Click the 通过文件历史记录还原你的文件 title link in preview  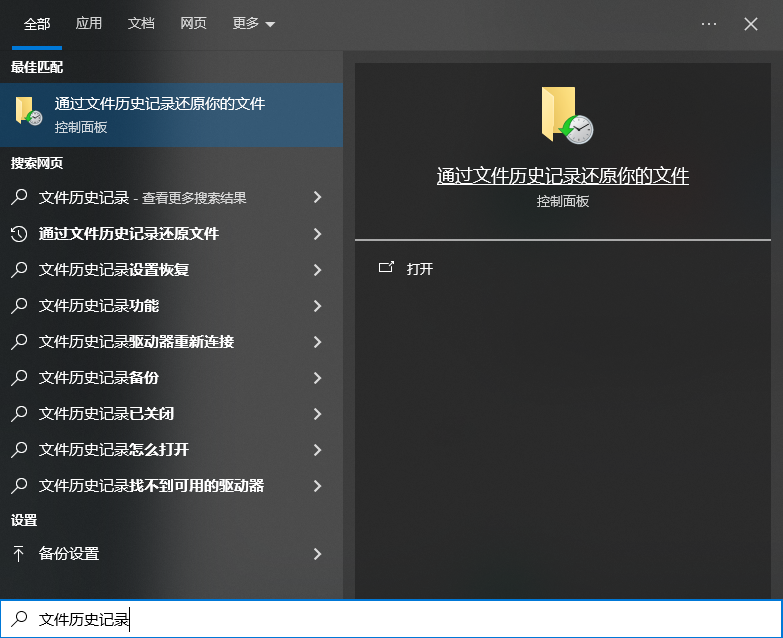click(x=562, y=176)
